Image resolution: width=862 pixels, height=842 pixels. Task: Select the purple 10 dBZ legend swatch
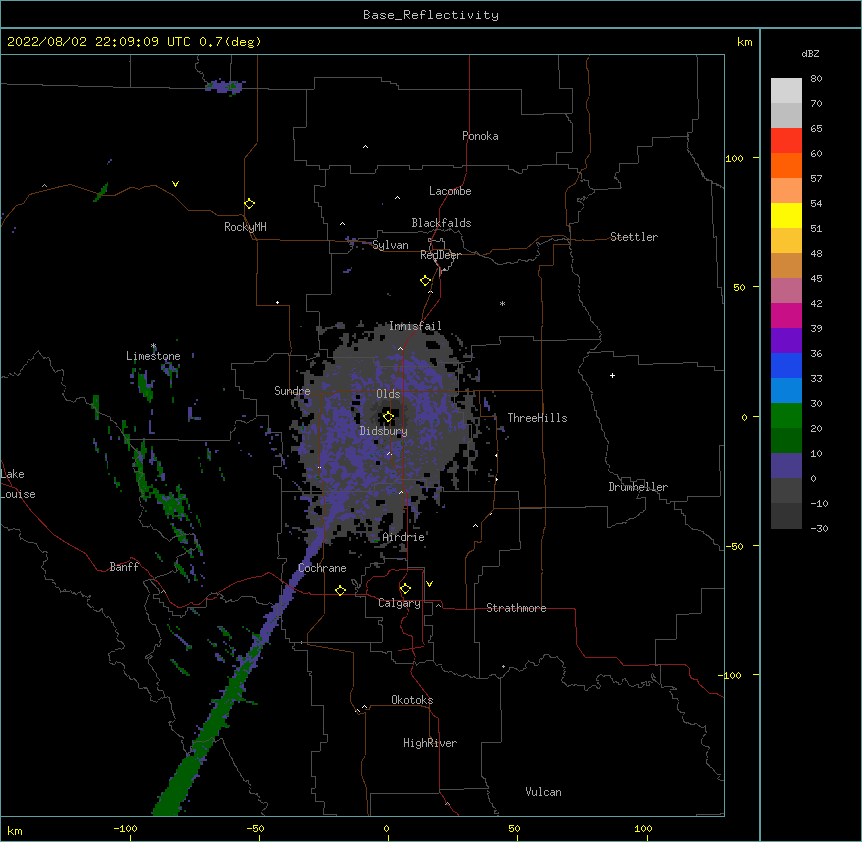click(x=786, y=465)
